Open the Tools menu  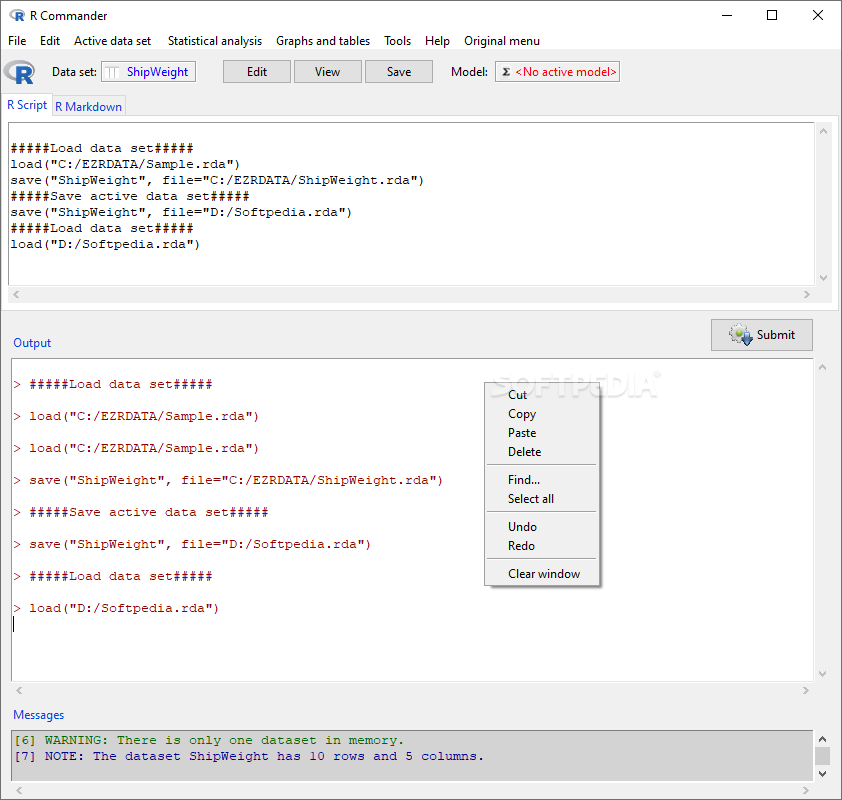pyautogui.click(x=397, y=41)
